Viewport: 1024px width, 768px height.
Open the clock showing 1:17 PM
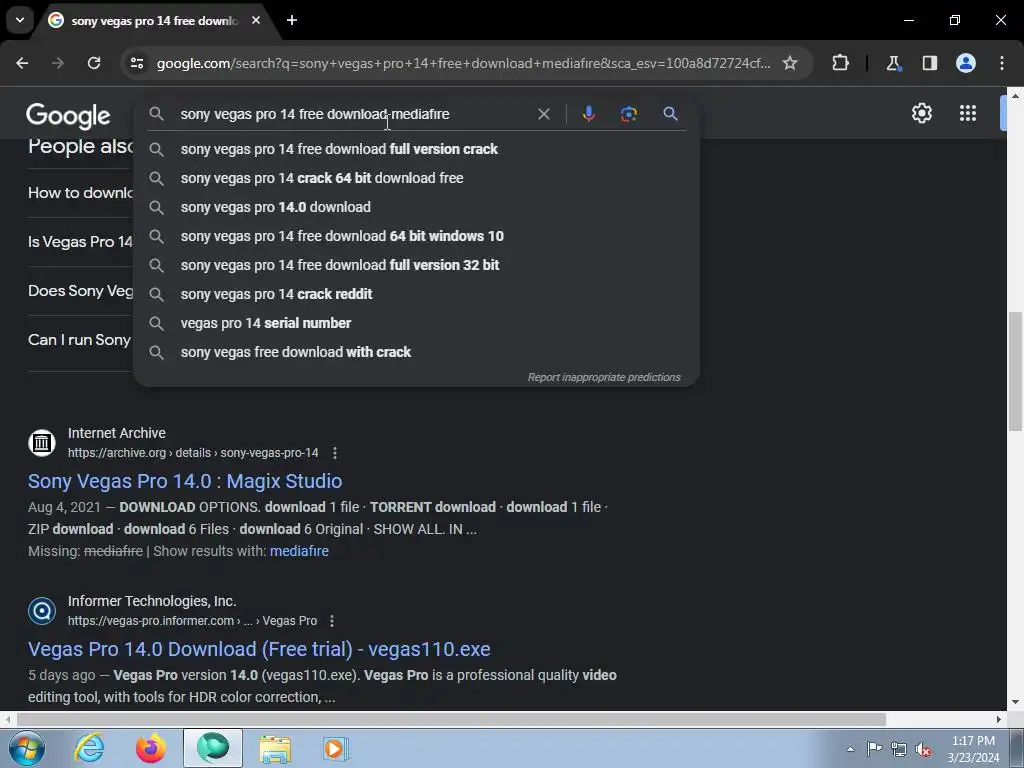(x=973, y=749)
